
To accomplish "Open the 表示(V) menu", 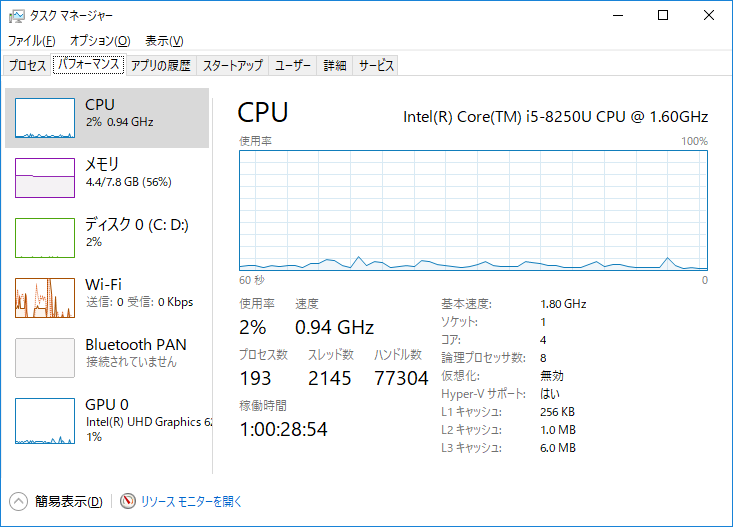I will coord(164,41).
